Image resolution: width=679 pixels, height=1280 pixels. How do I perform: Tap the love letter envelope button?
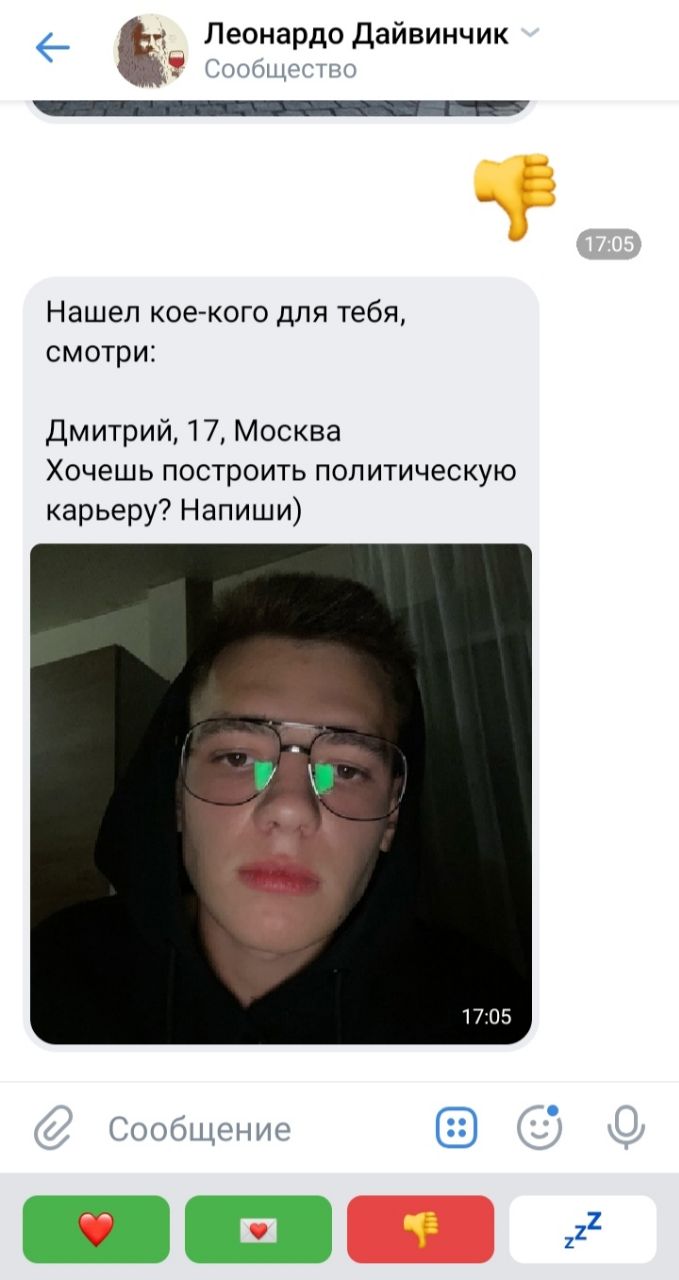258,1228
